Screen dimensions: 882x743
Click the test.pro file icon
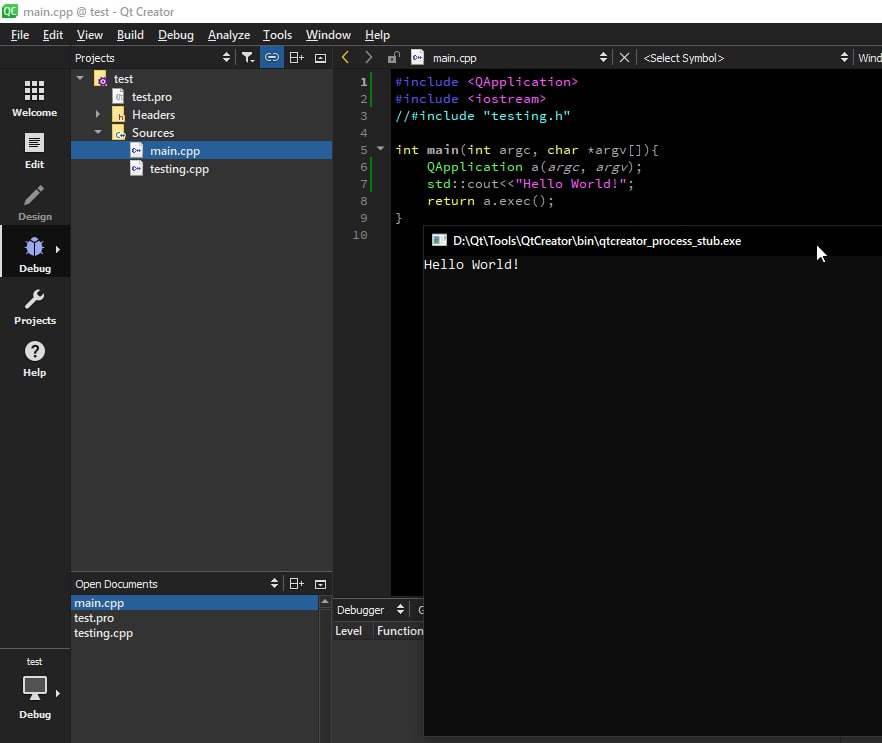coord(119,97)
